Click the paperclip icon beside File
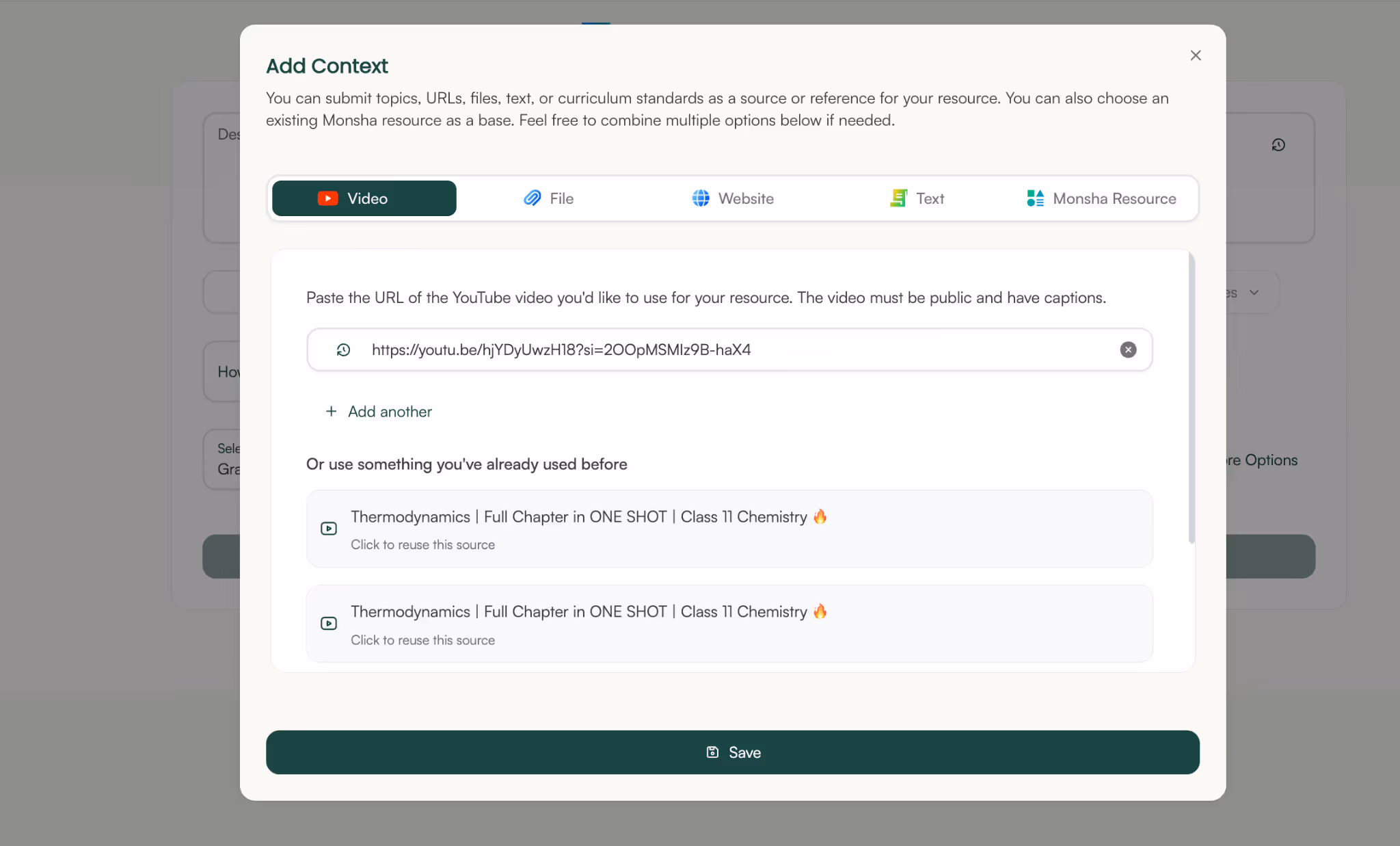Viewport: 1400px width, 846px height. point(533,198)
